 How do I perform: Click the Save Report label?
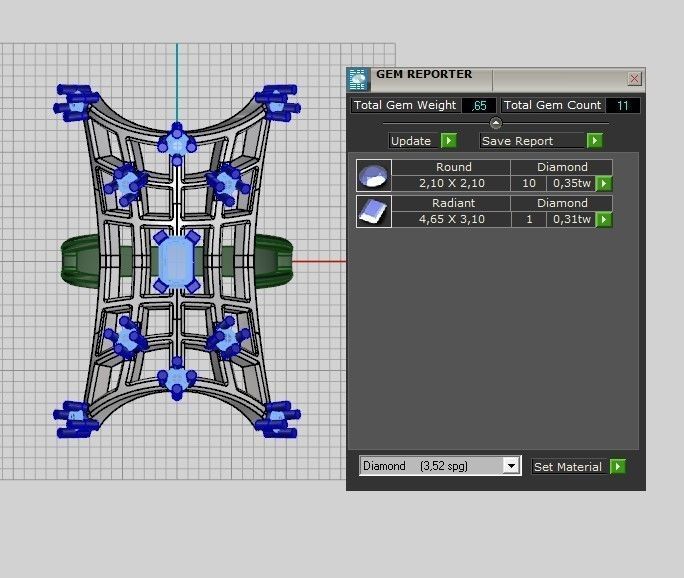point(517,141)
